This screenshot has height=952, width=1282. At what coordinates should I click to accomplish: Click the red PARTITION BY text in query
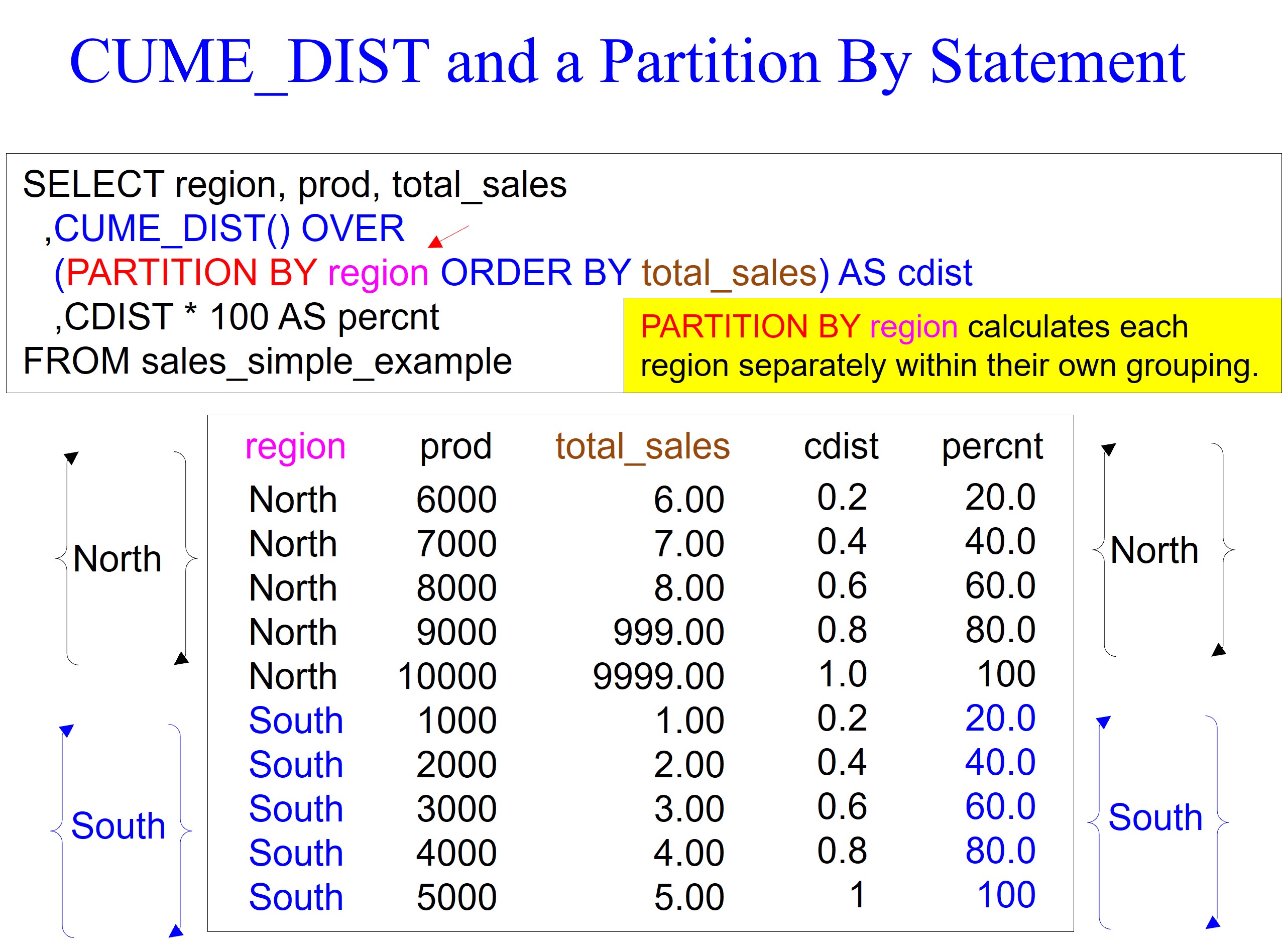coord(191,273)
